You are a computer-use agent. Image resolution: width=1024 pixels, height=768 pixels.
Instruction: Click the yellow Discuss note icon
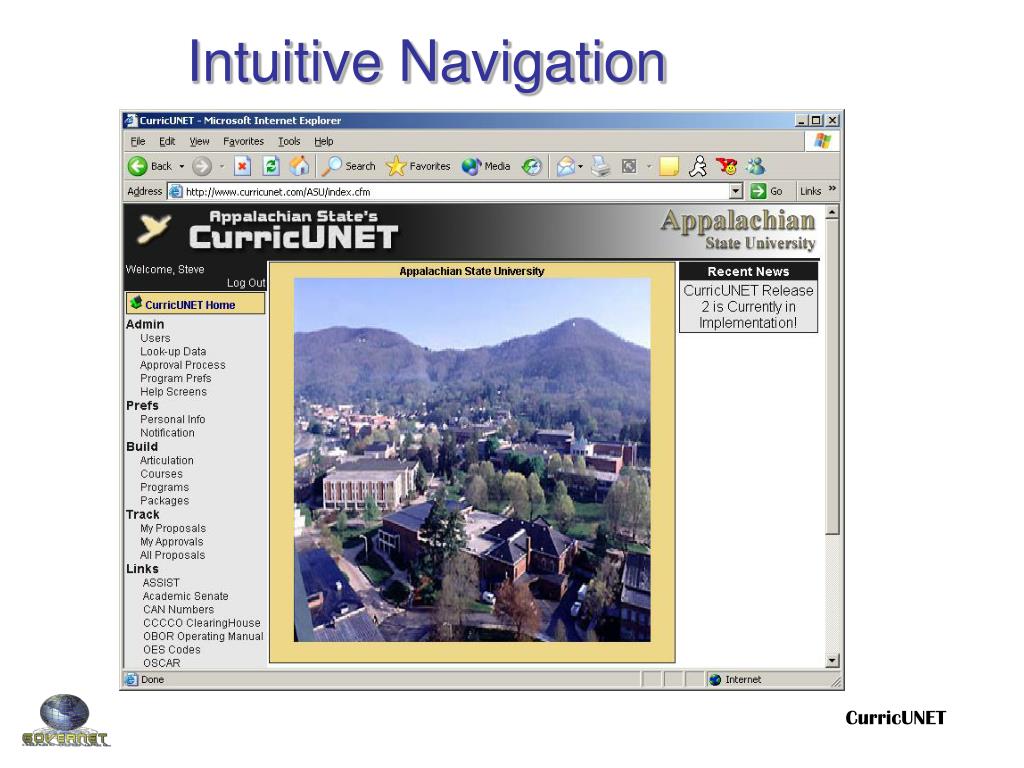(x=669, y=167)
